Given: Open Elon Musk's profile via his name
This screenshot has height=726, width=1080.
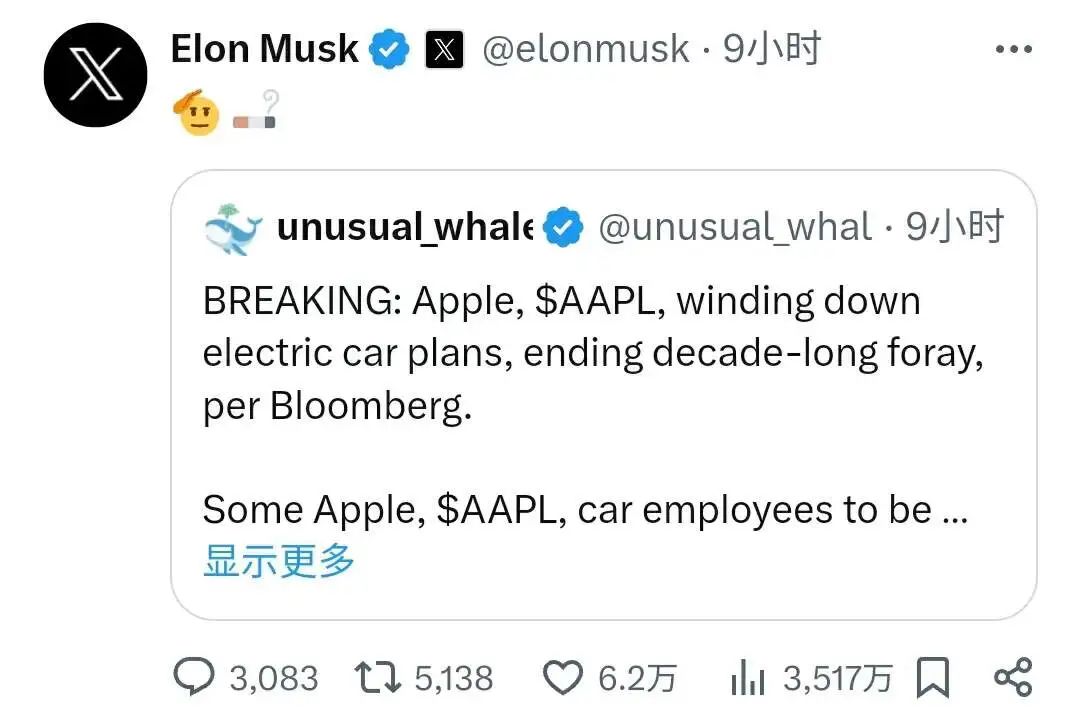Looking at the screenshot, I should [264, 47].
